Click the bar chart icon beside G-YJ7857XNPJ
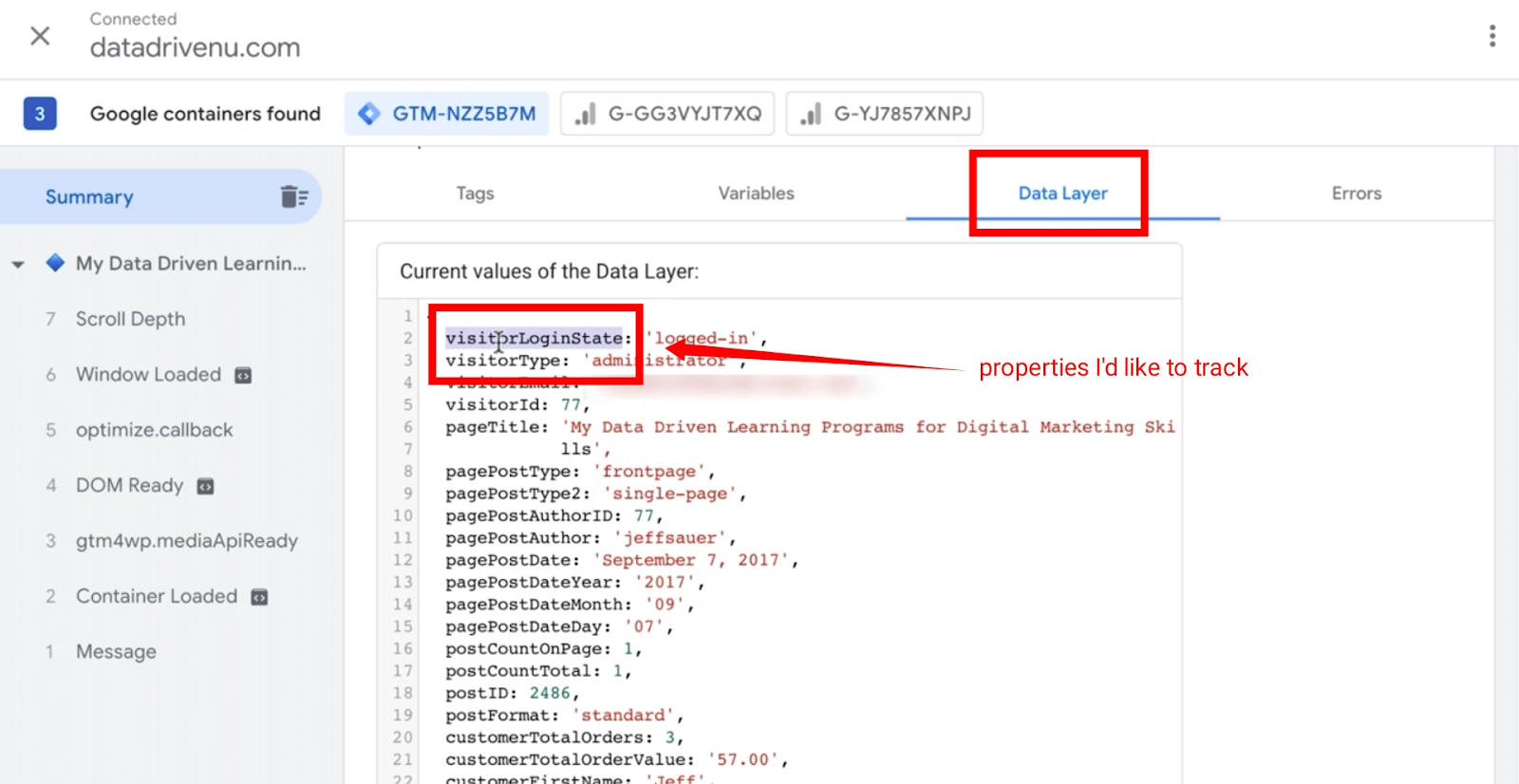 [x=811, y=114]
